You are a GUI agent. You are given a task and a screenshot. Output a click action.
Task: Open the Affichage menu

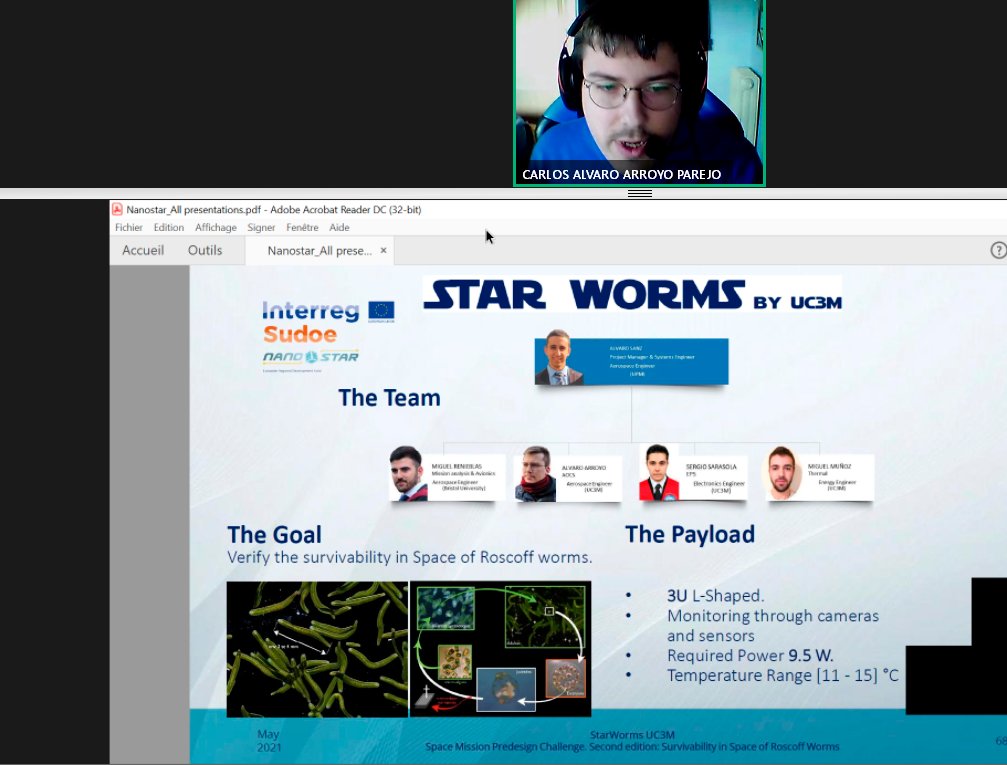tap(216, 227)
